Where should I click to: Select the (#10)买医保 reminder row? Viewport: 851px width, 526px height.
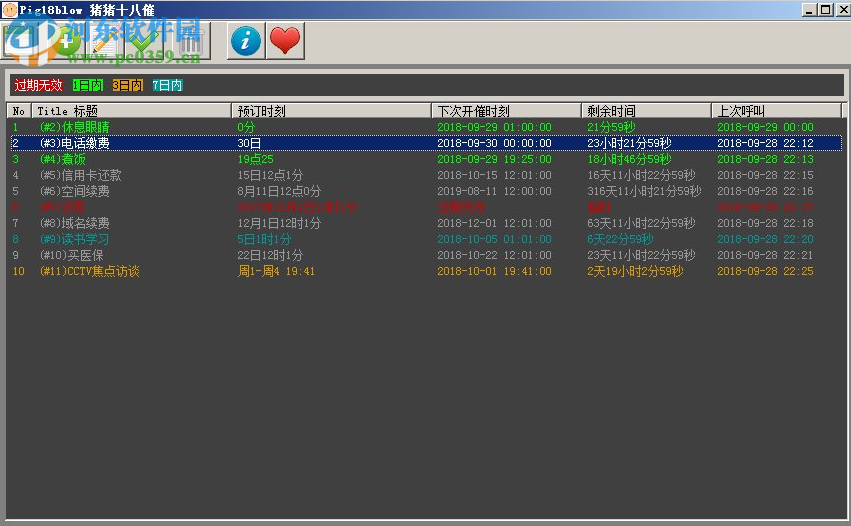(426, 255)
